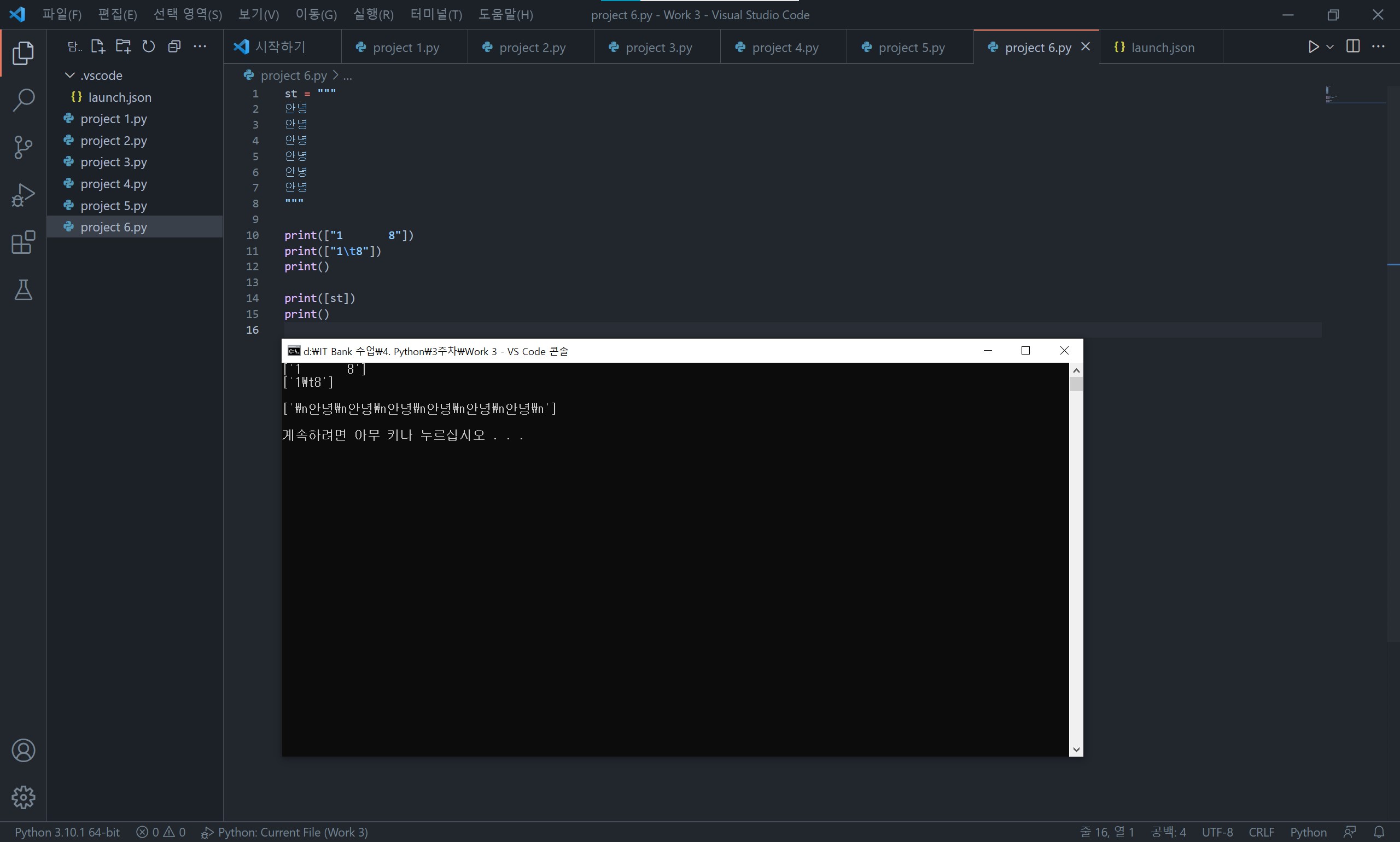Open the notifications bell in status bar
1400x842 pixels.
(x=1379, y=832)
